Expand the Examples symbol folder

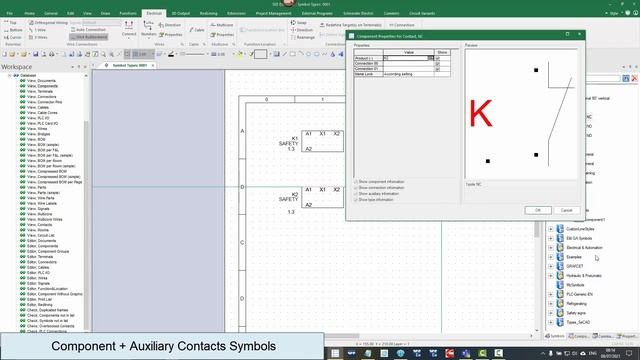[x=551, y=257]
